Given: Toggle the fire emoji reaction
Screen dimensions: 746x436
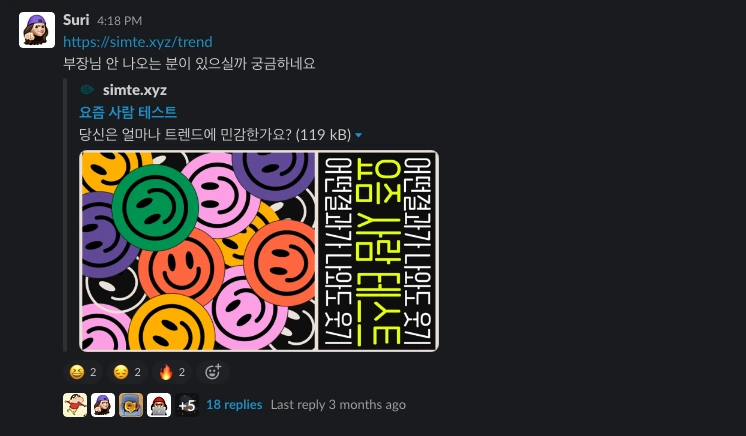Looking at the screenshot, I should click(x=171, y=372).
